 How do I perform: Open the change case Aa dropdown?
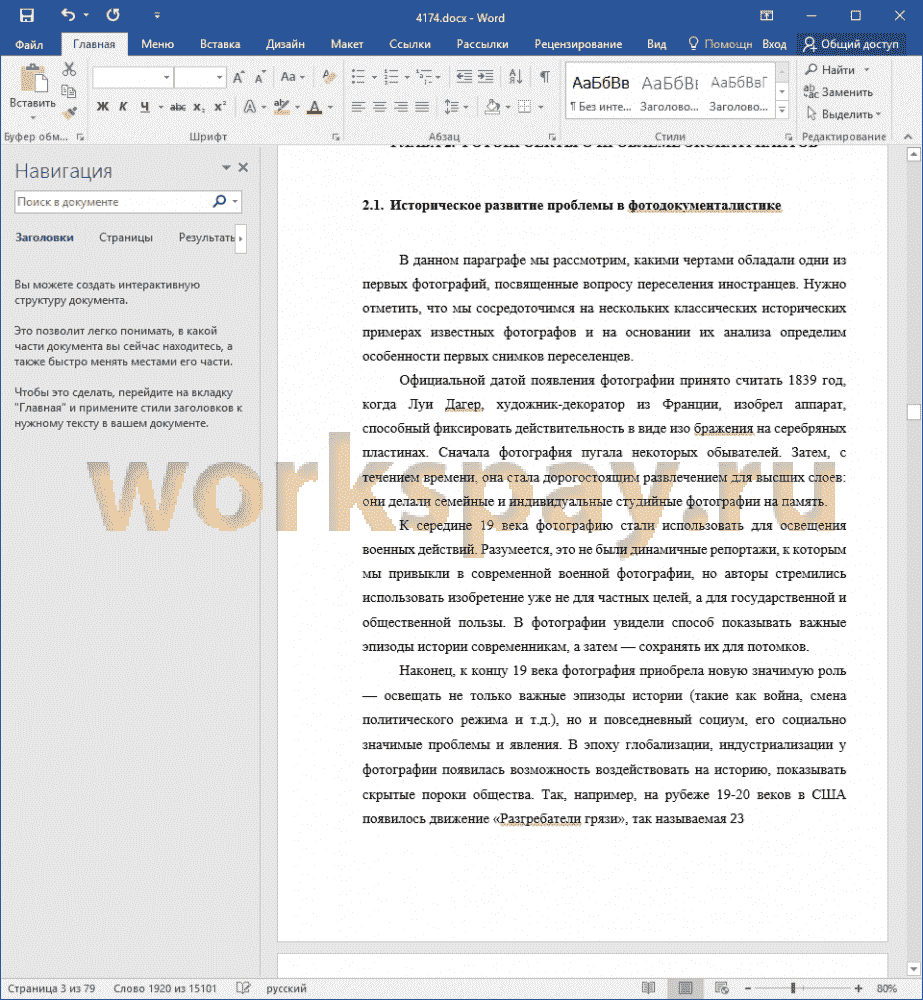(292, 77)
